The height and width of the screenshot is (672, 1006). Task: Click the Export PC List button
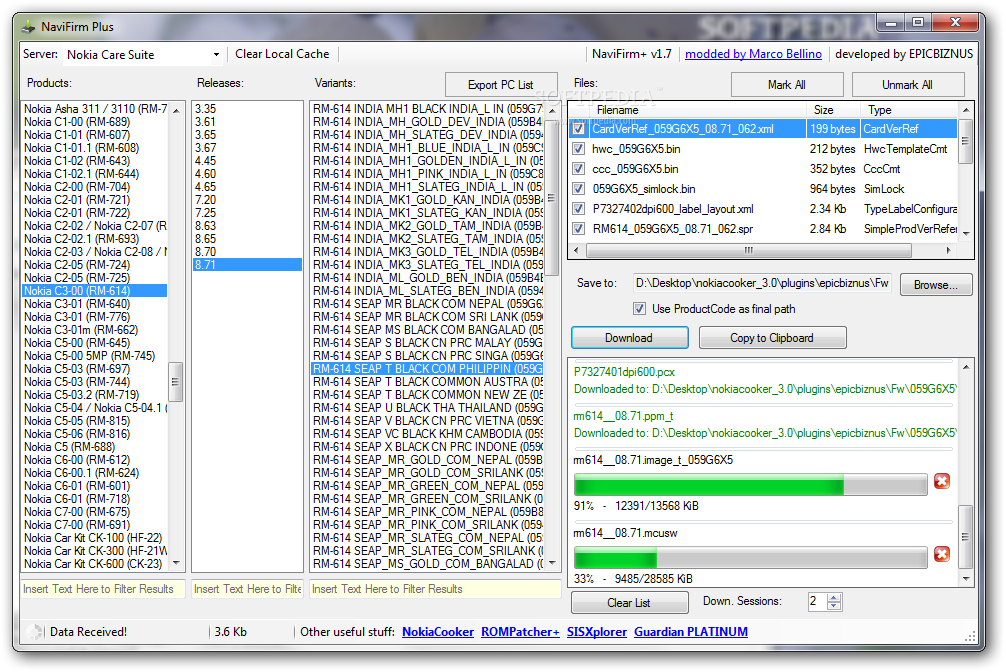[500, 85]
